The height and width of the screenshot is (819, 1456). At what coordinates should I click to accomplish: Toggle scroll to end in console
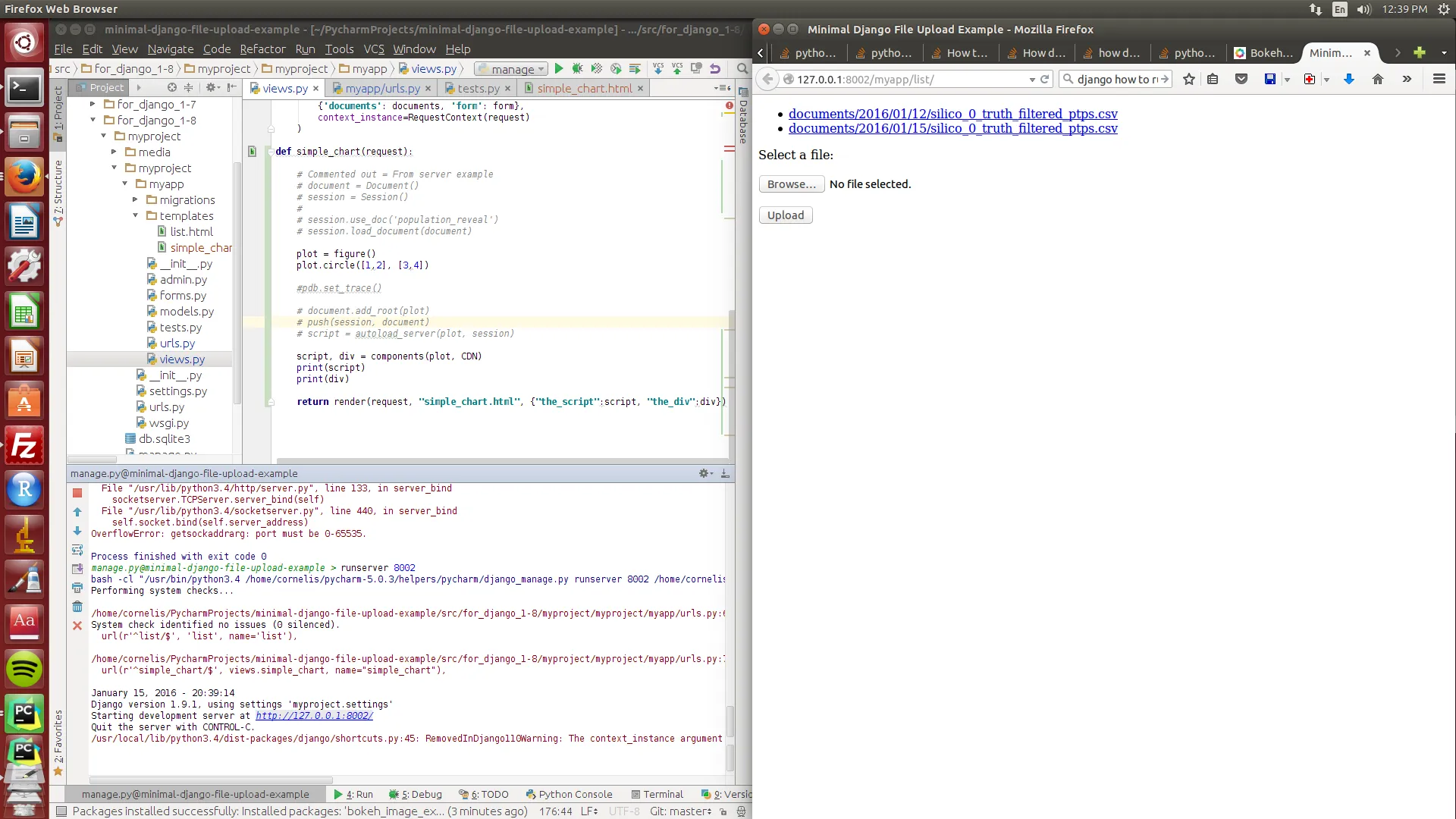pyautogui.click(x=77, y=569)
